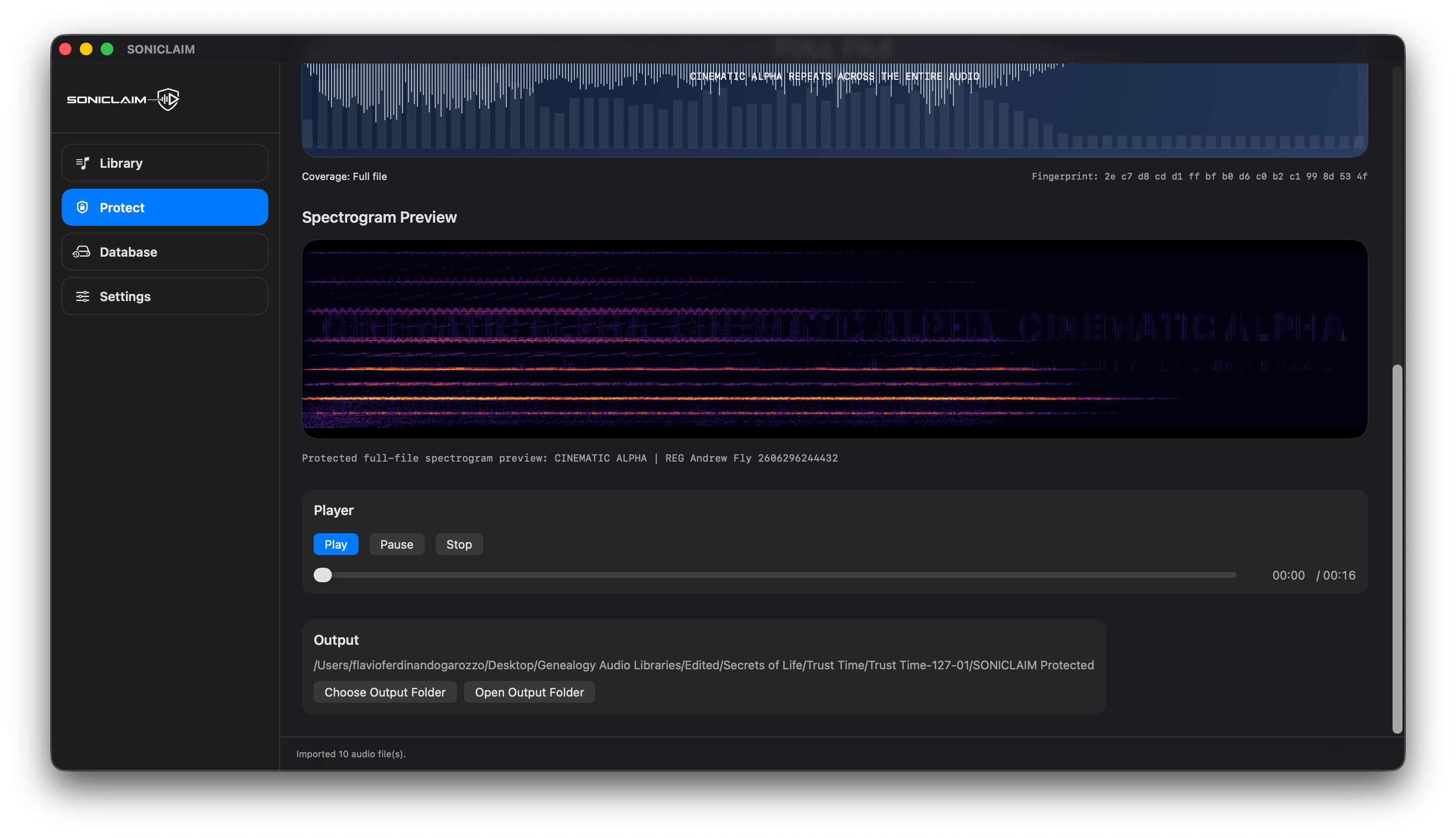
Task: Click the 'Coverage: Full file' text
Action: tap(344, 176)
